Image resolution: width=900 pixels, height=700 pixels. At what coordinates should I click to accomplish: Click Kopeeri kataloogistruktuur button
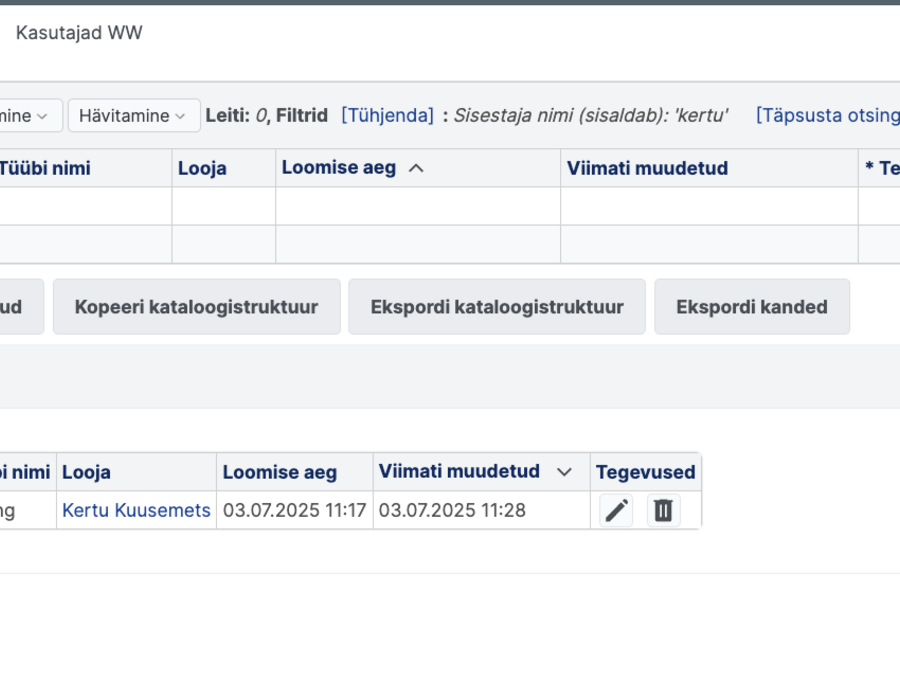click(x=196, y=307)
